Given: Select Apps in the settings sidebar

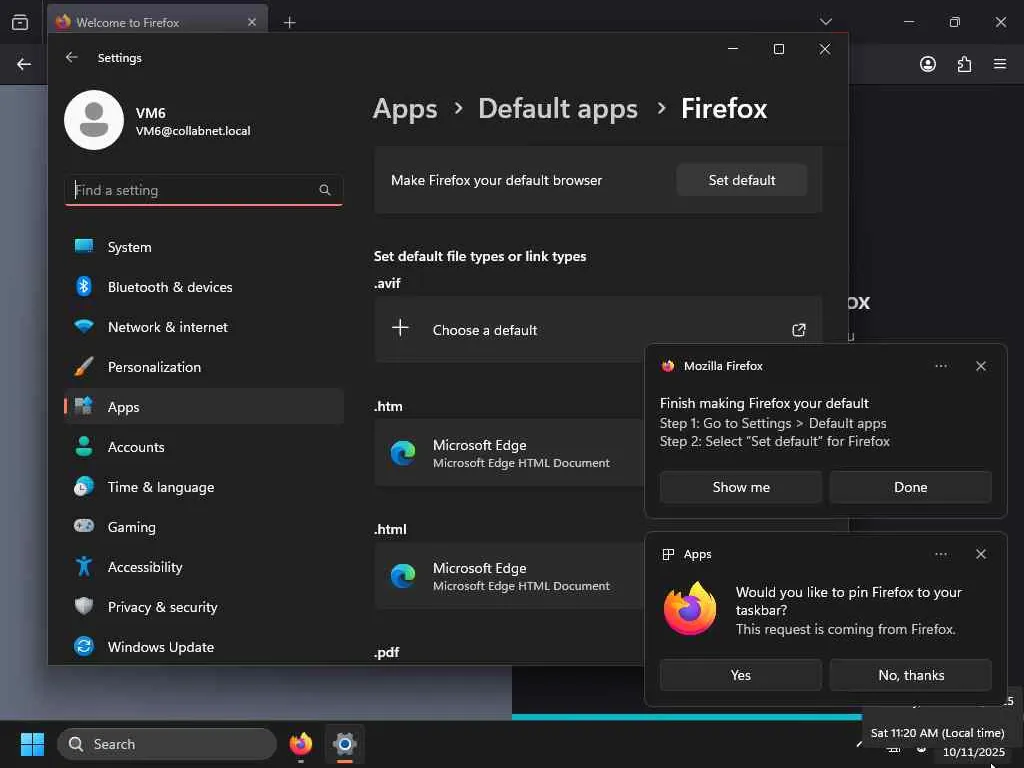Looking at the screenshot, I should (204, 407).
